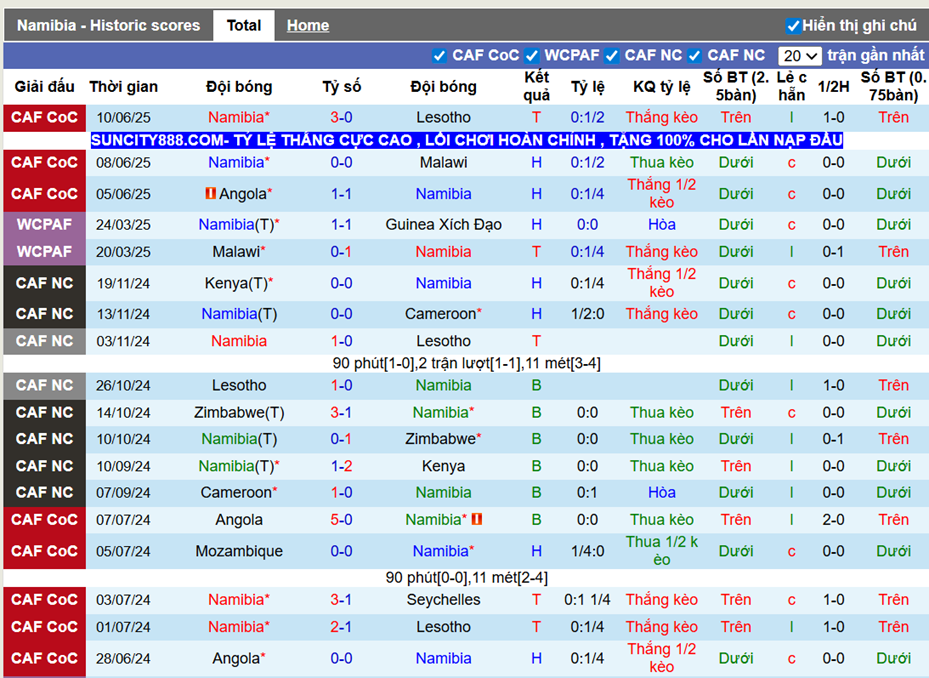Click the Lẻ chẵn column header
The image size is (929, 678).
pyautogui.click(x=792, y=86)
